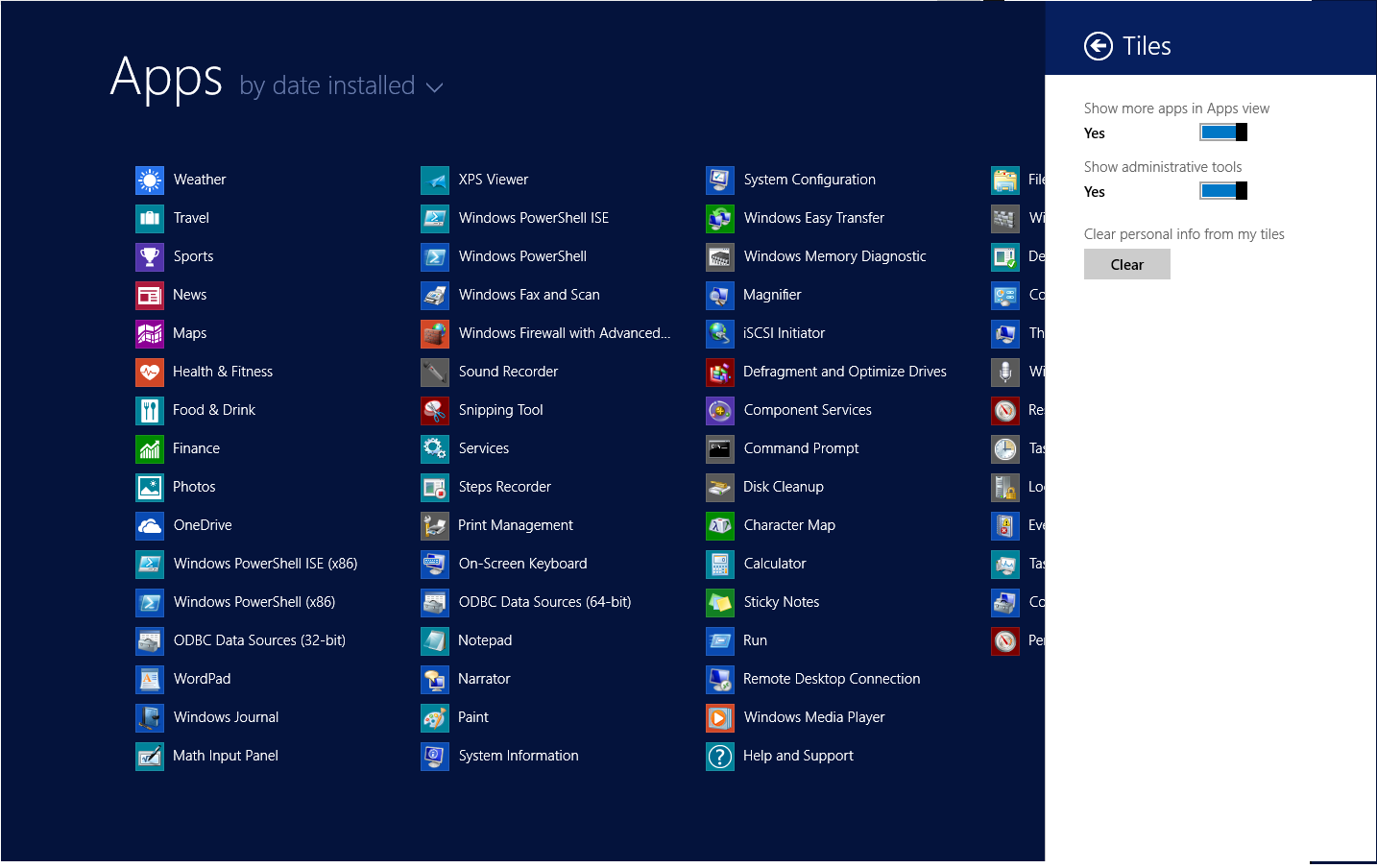Expand the by date installed sort dropdown
Image resolution: width=1377 pixels, height=868 pixels.
[341, 85]
